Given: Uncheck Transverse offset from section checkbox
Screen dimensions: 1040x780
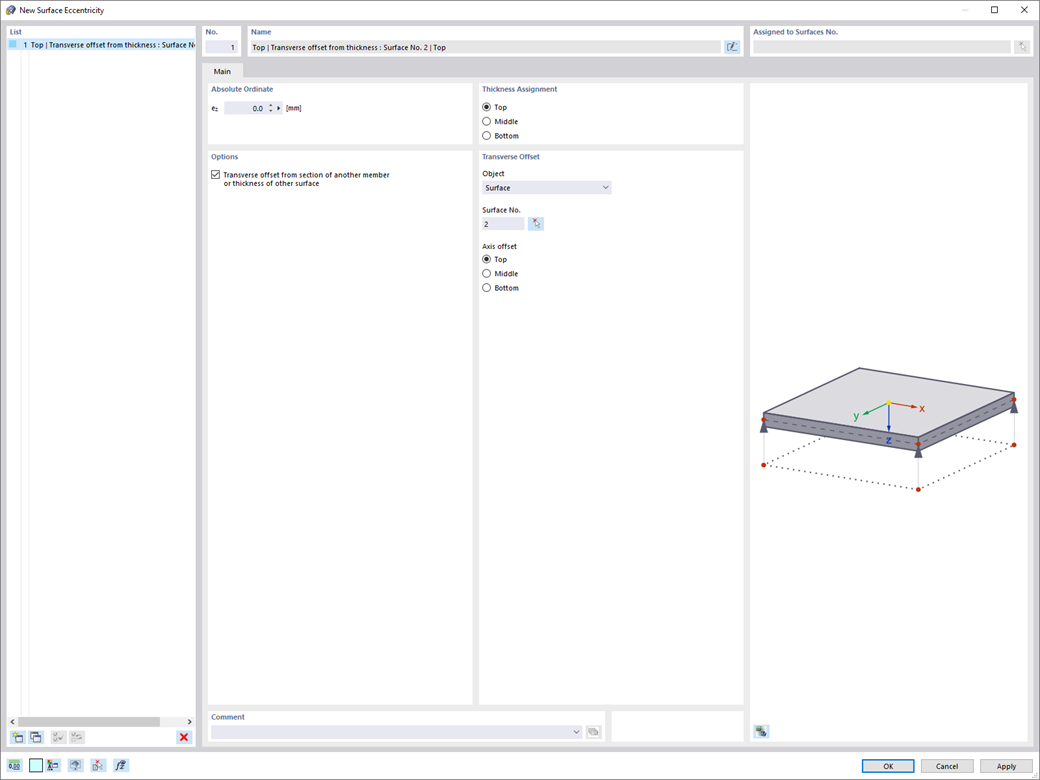Looking at the screenshot, I should coord(216,175).
